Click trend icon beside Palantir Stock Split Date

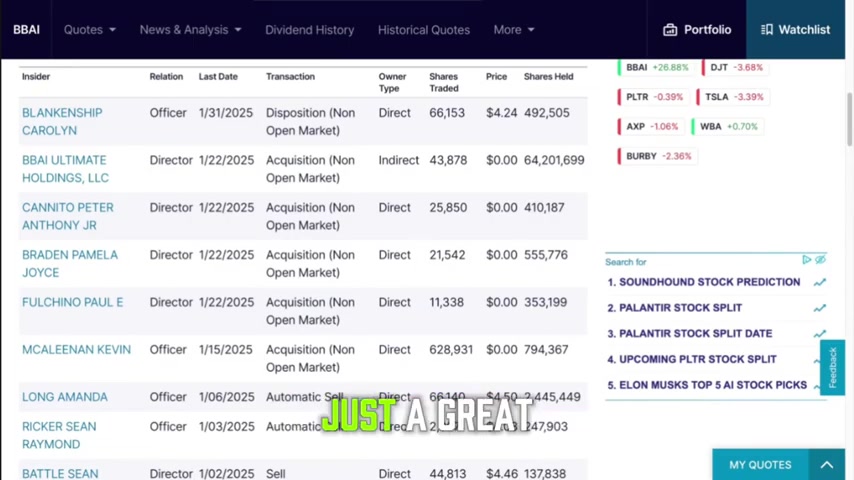click(x=820, y=333)
